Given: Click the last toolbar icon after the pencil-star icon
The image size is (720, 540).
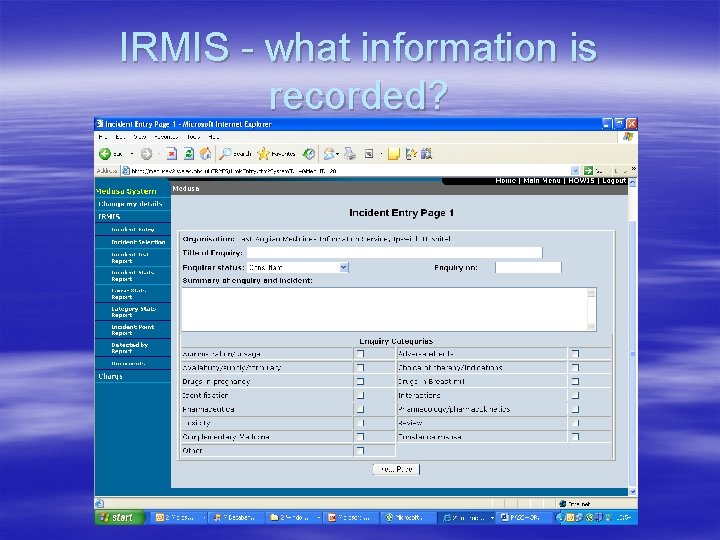Looking at the screenshot, I should (x=427, y=154).
